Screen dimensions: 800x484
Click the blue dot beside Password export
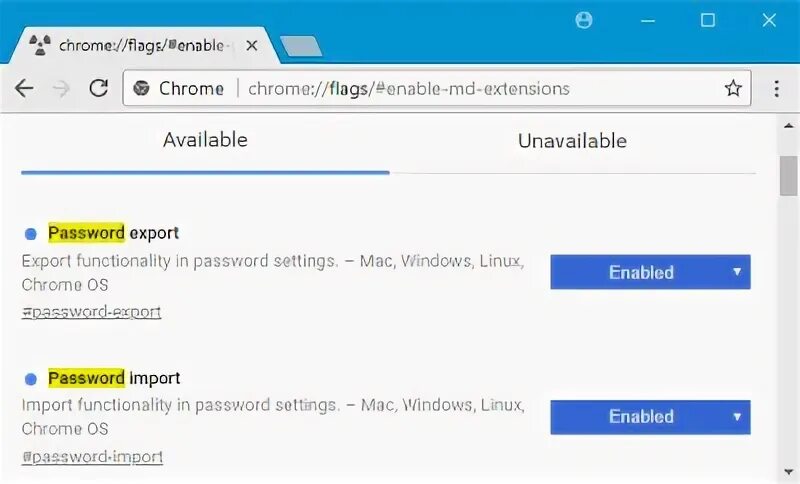point(30,234)
